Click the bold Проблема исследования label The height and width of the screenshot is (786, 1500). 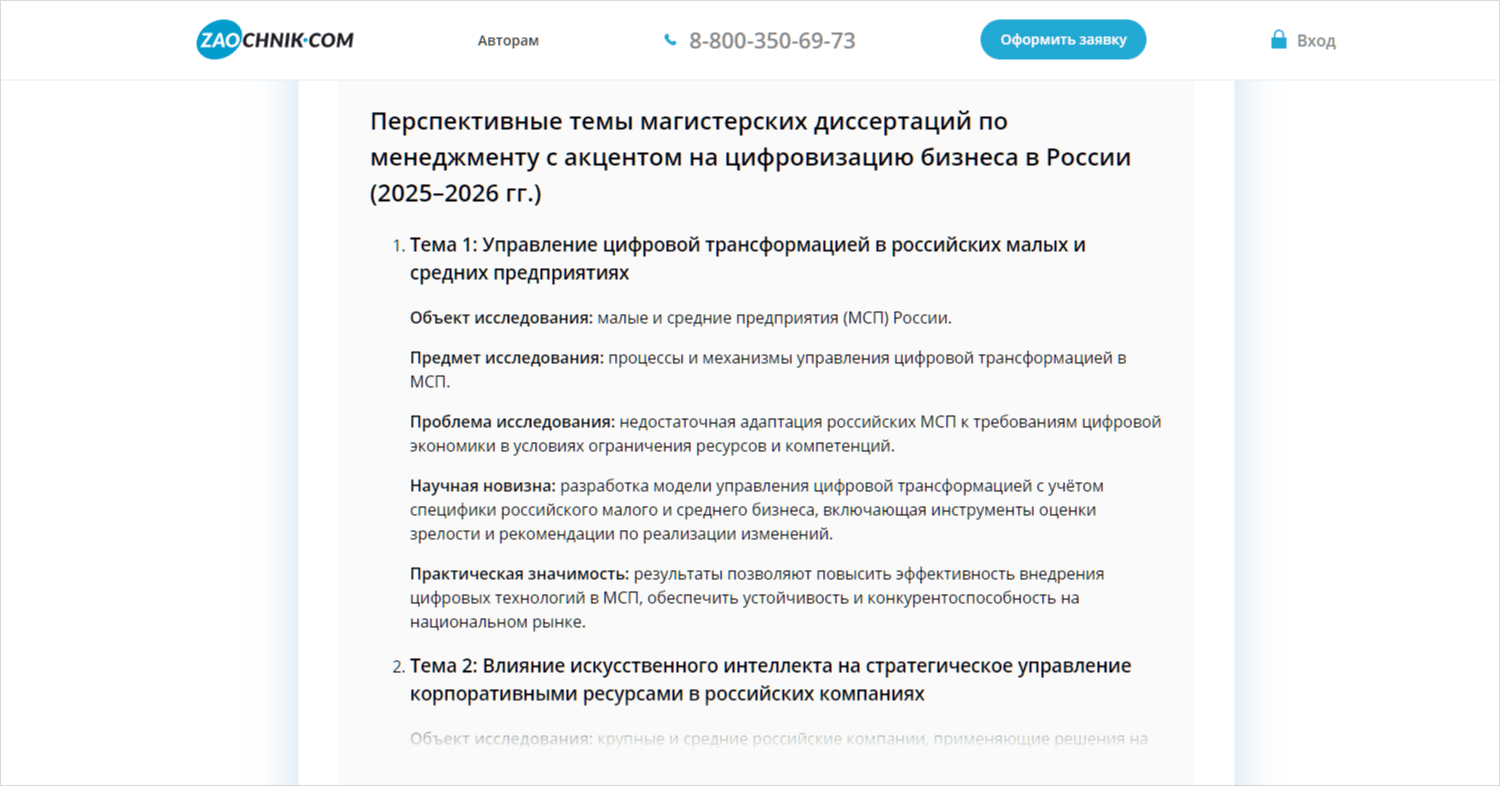point(512,421)
